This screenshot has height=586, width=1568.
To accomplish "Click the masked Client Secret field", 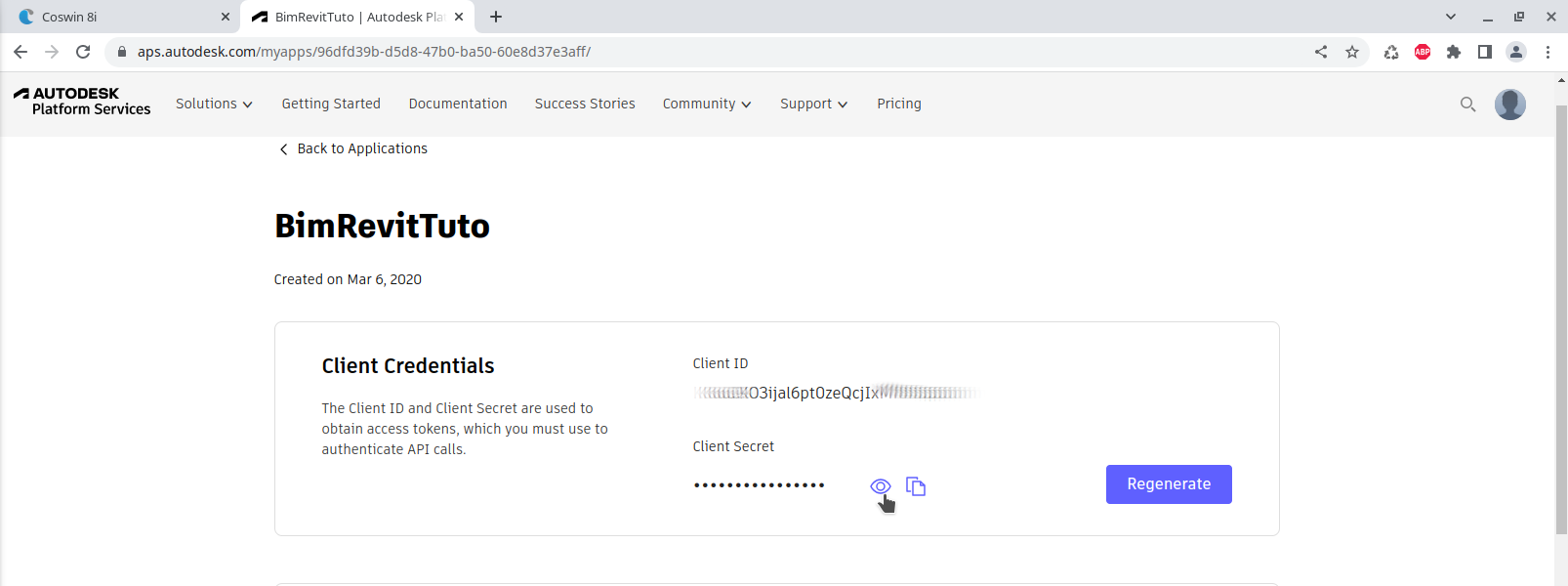I will [x=760, y=485].
